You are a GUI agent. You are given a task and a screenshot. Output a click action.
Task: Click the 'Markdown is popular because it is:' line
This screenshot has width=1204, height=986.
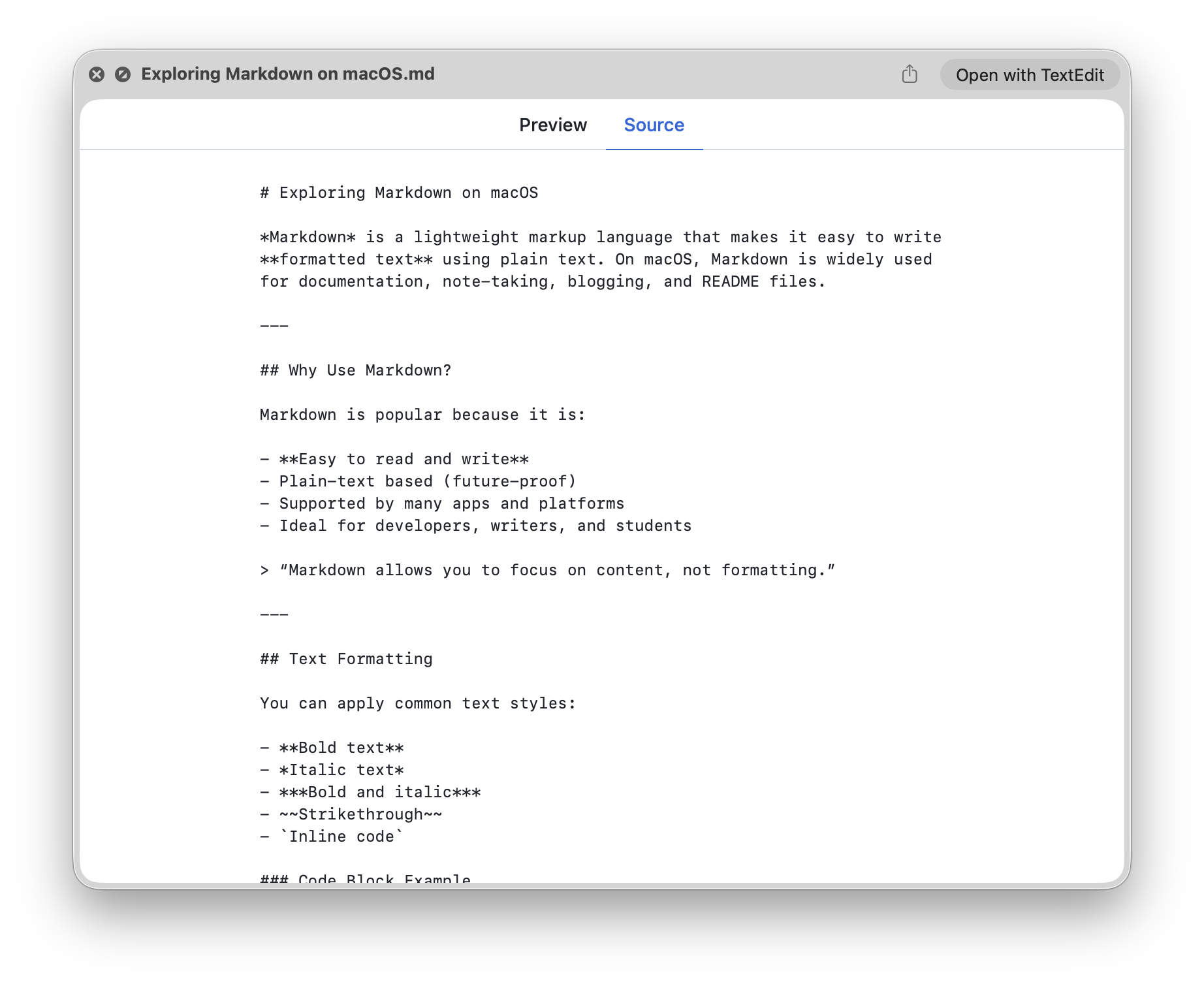coord(422,415)
